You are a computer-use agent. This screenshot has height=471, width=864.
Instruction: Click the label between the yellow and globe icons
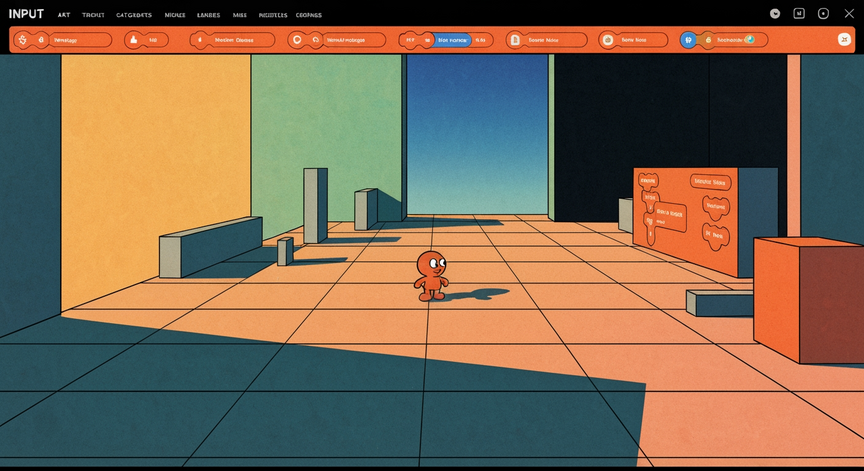pos(730,40)
